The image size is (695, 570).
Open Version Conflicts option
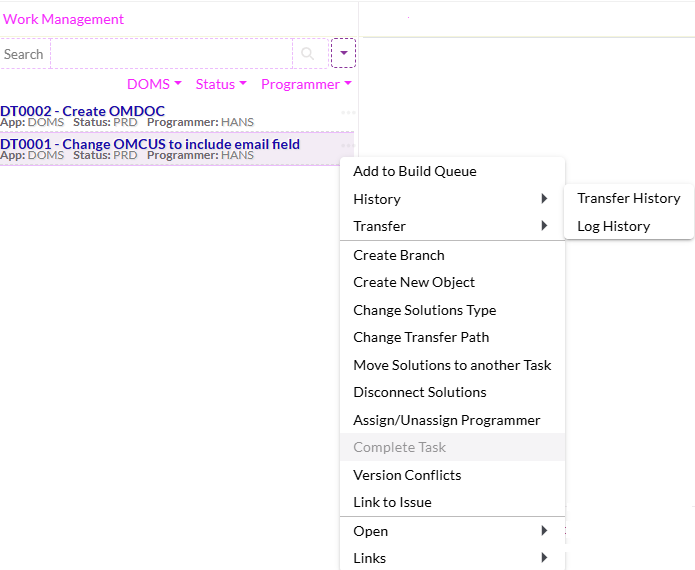tap(407, 475)
